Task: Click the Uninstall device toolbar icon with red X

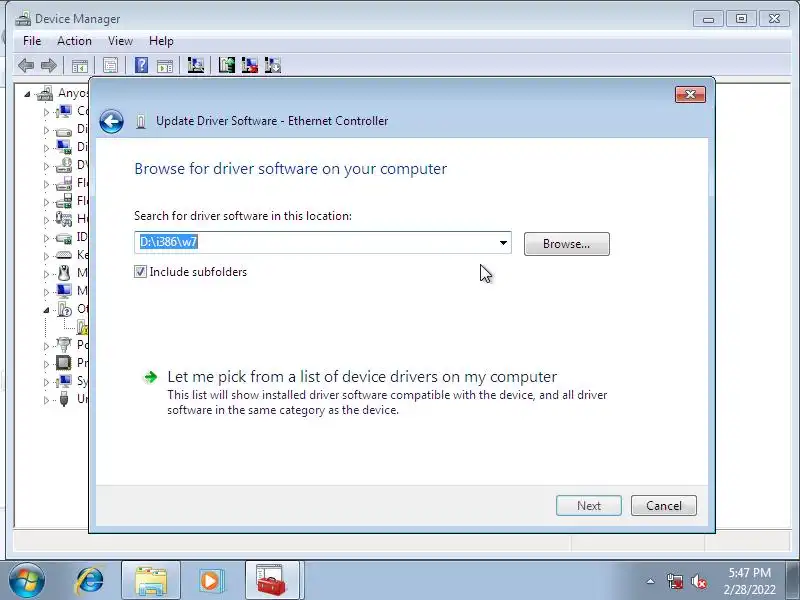Action: click(x=249, y=65)
